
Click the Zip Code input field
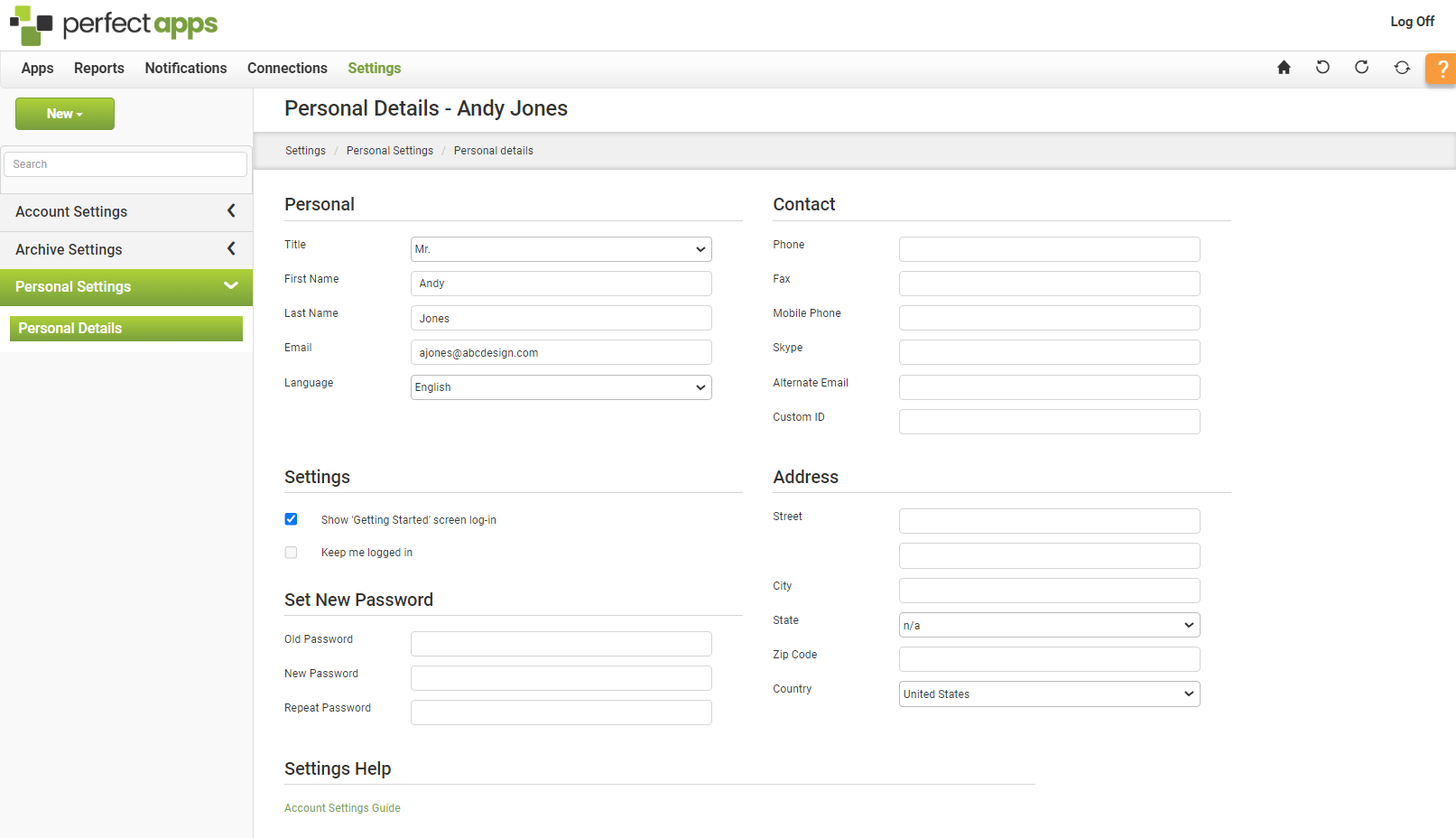(x=1050, y=659)
